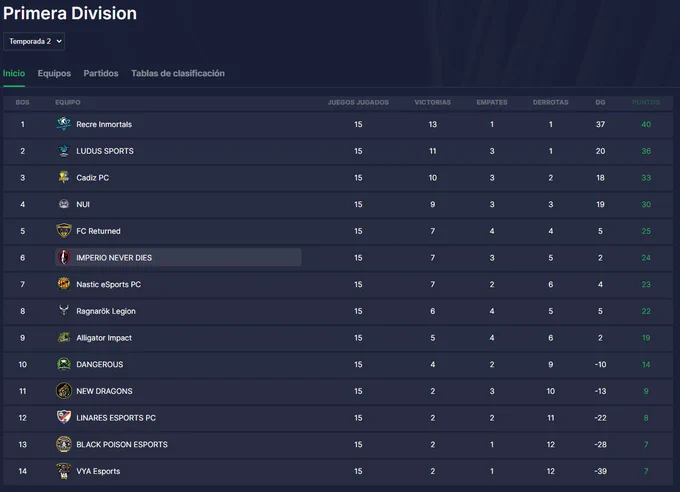
Task: Switch to the Inicio tab
Action: [x=14, y=73]
